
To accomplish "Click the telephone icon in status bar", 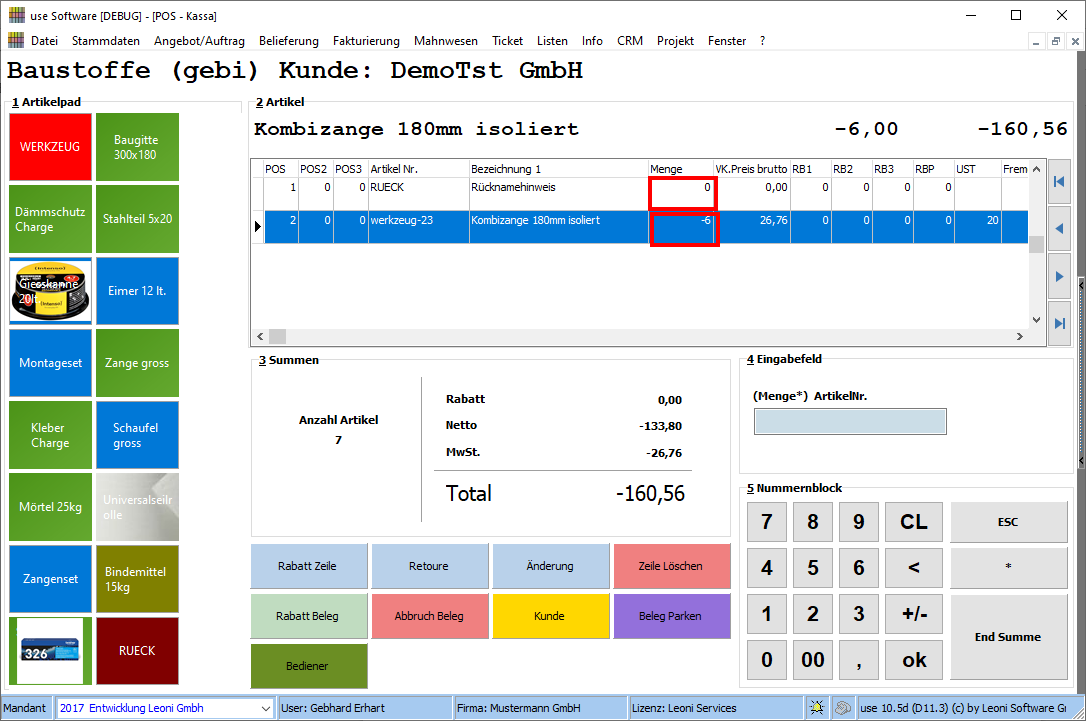I will (843, 708).
